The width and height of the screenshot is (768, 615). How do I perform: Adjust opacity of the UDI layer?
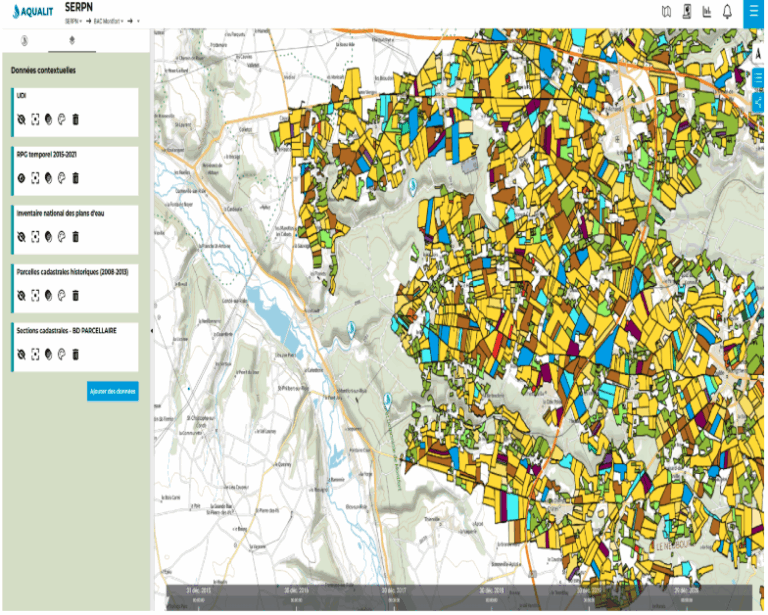click(48, 119)
